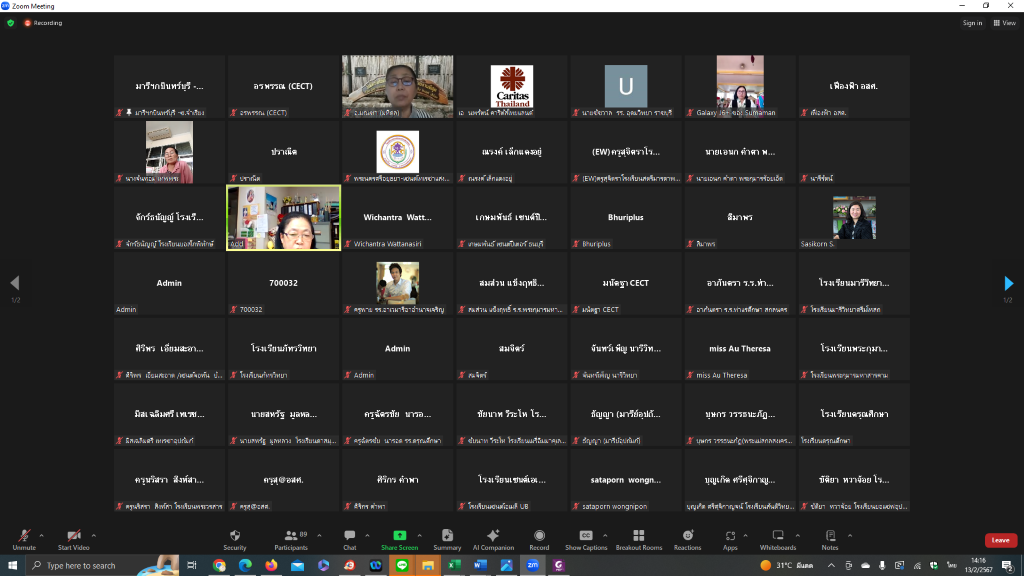This screenshot has width=1024, height=576.
Task: Select the Wichantra Watt... participant tile
Action: click(x=398, y=217)
